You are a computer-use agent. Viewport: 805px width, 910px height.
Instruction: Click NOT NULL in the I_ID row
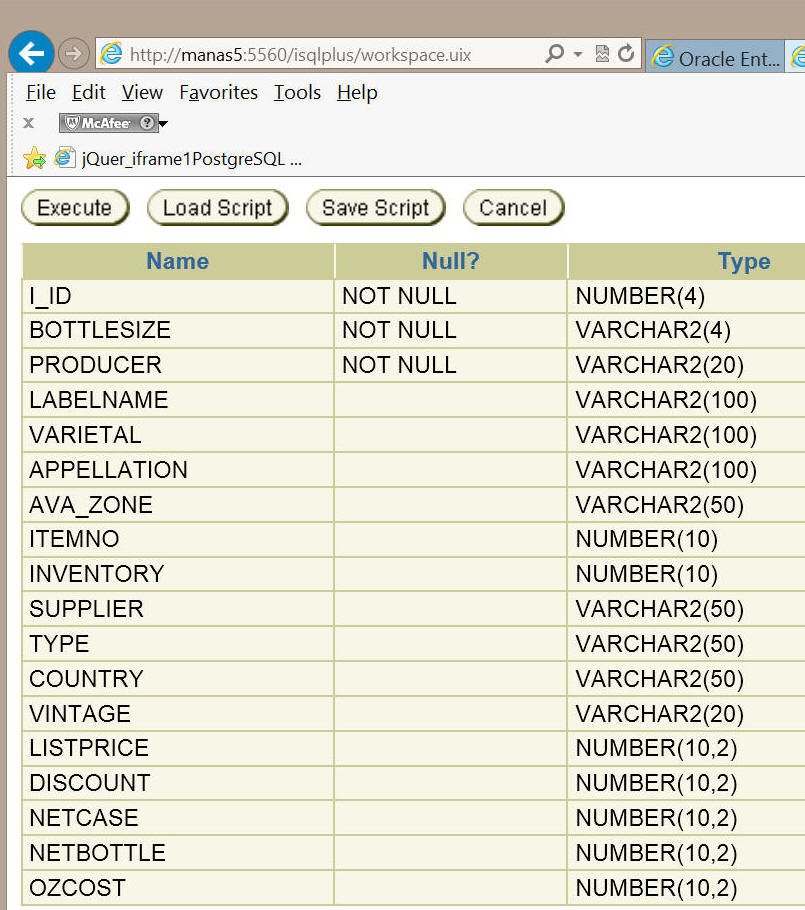[399, 297]
